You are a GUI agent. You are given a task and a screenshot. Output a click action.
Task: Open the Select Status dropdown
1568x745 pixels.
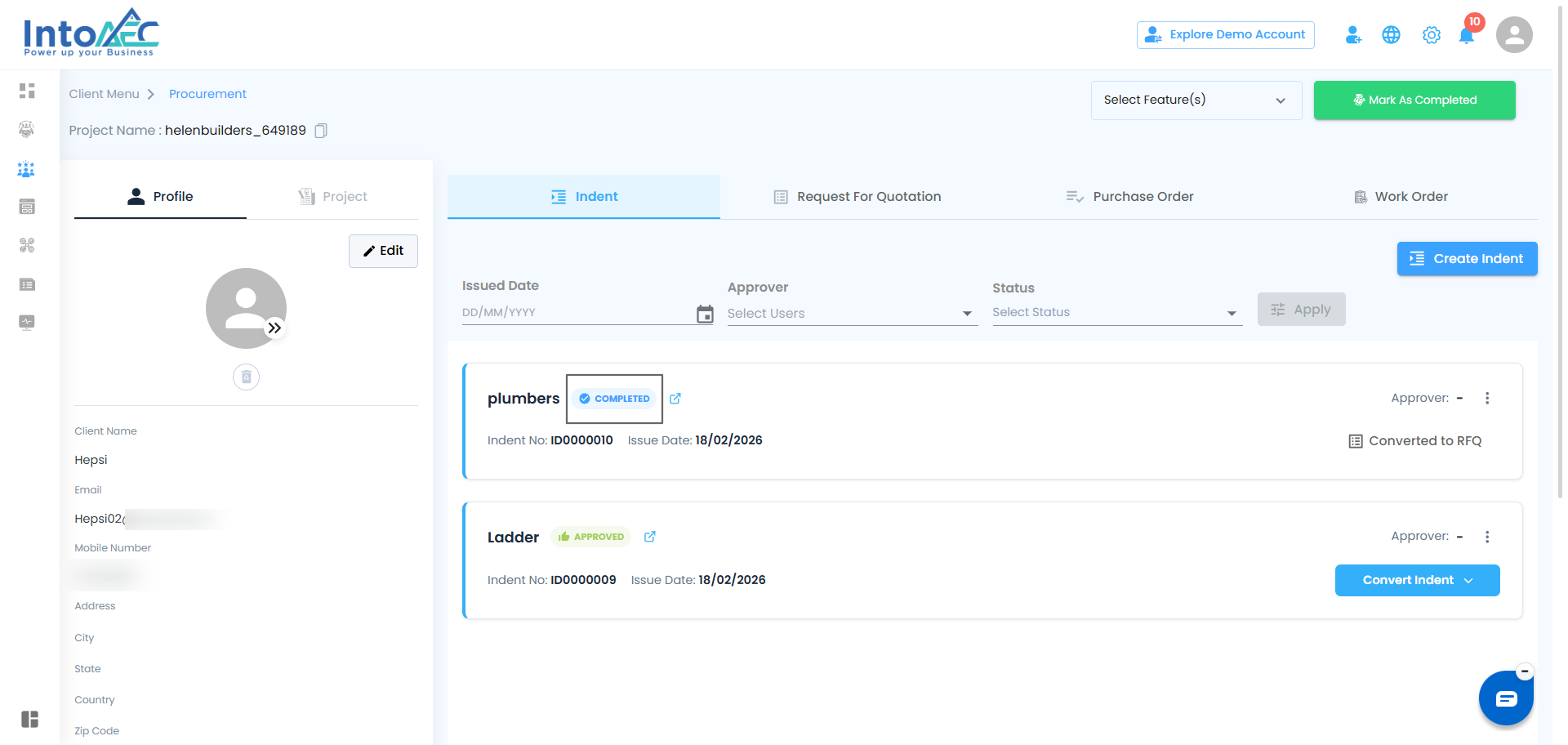tap(1117, 313)
